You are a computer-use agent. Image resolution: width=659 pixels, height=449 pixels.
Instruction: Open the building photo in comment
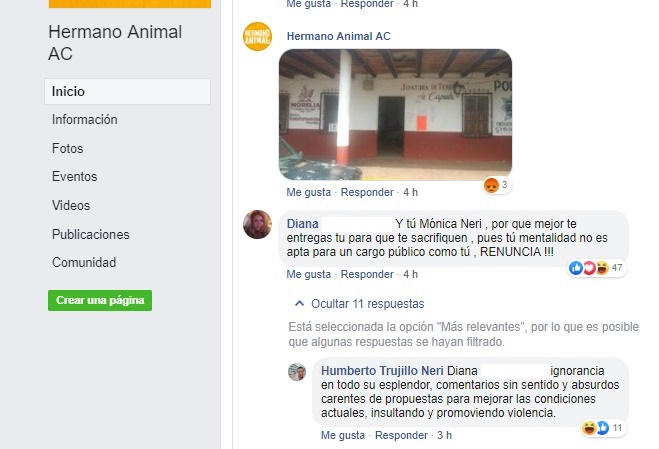[395, 115]
